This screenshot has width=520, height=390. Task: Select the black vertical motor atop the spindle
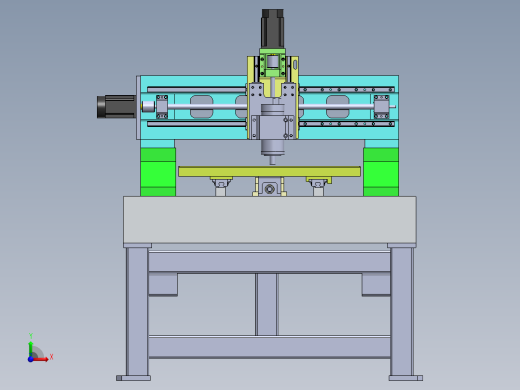tap(272, 29)
